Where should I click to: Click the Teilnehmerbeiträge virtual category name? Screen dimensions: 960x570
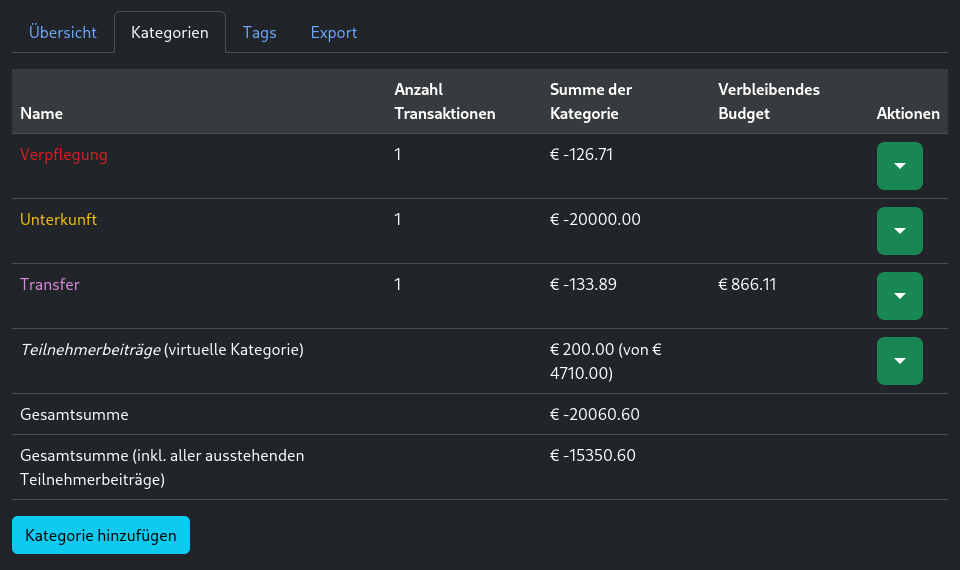tap(90, 350)
